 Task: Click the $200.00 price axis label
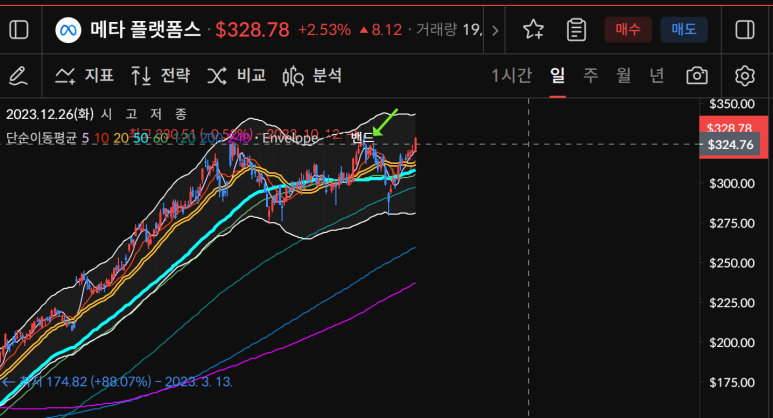(732, 343)
